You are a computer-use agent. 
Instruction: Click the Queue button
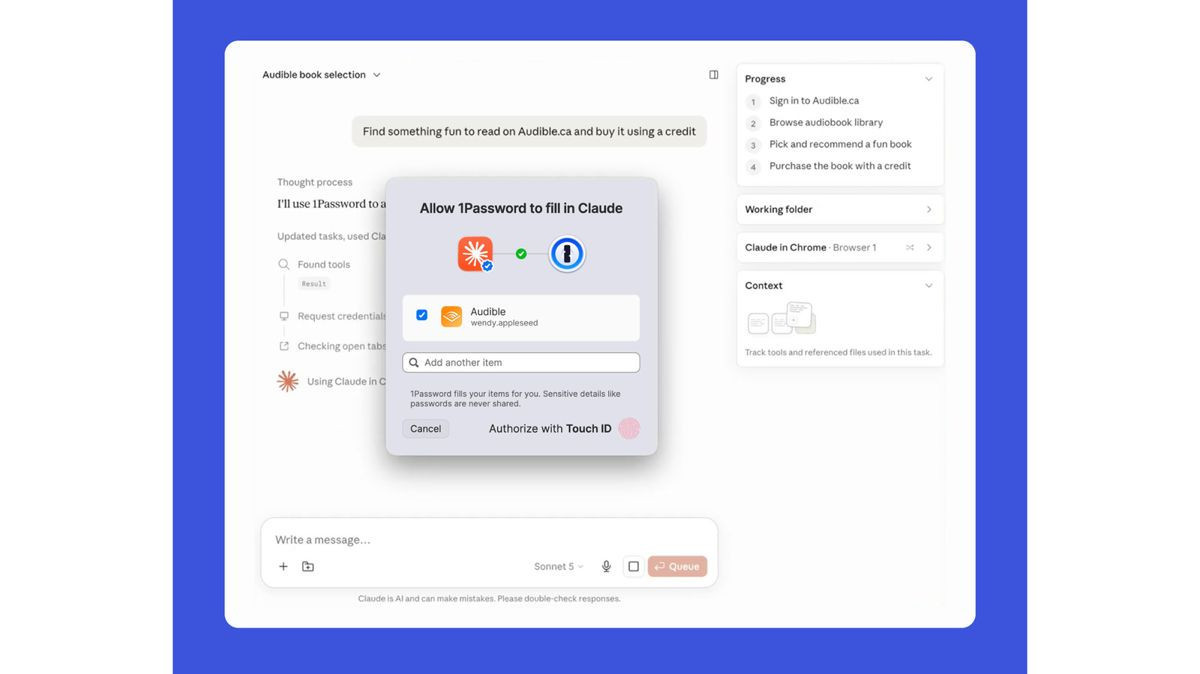(677, 567)
